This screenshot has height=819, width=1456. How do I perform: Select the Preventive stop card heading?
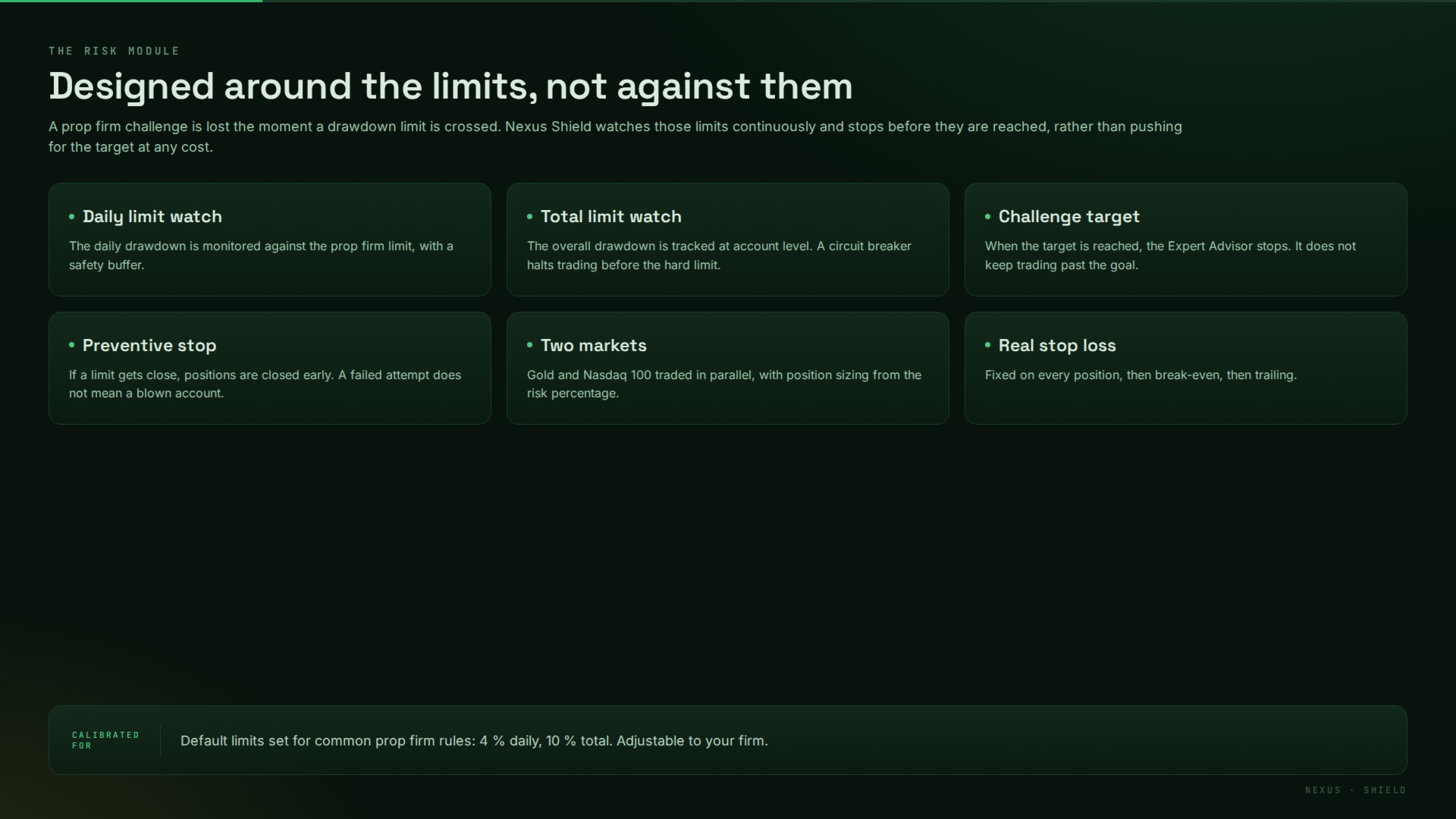149,346
